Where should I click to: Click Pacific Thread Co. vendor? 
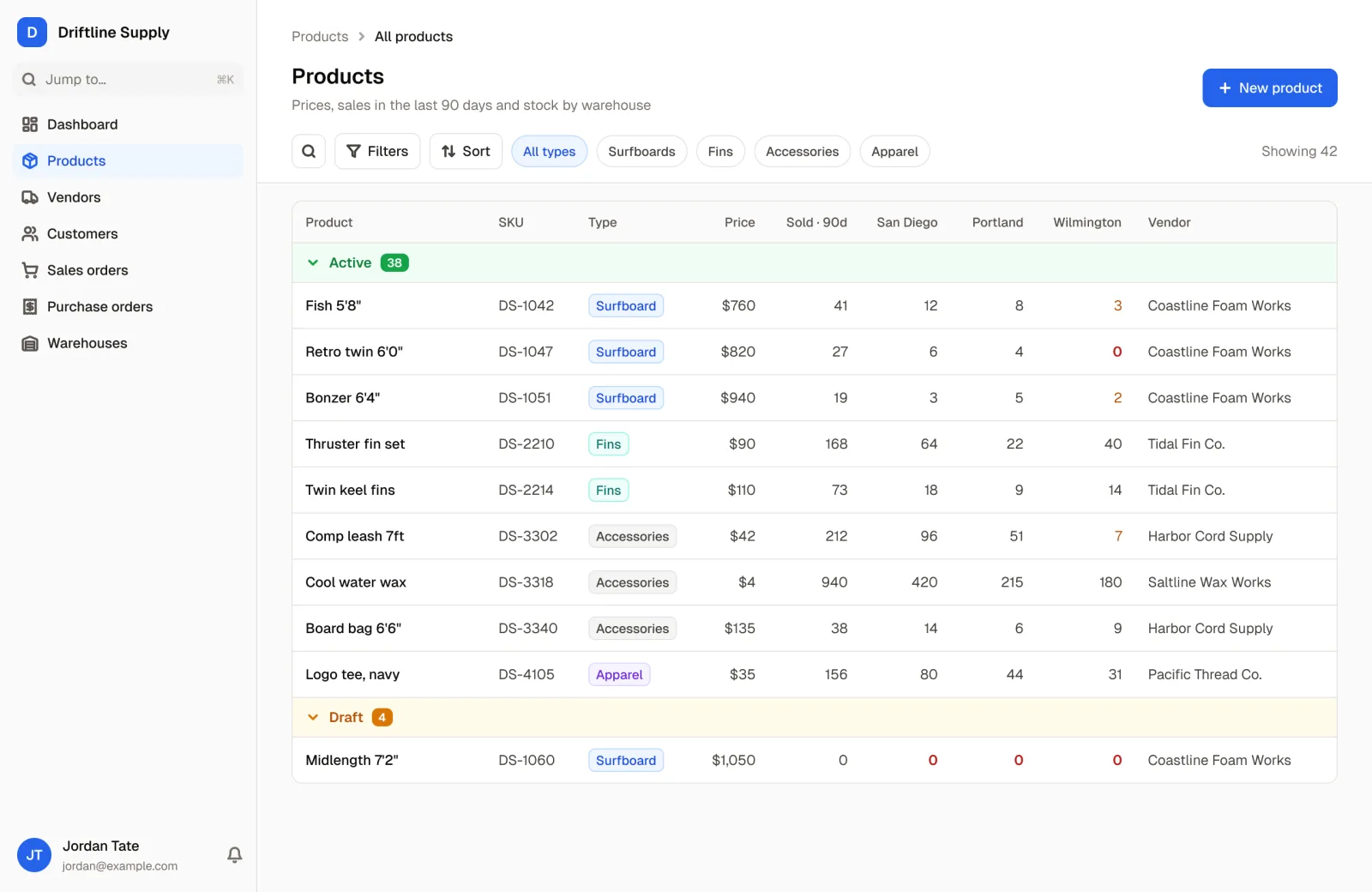click(x=1205, y=674)
